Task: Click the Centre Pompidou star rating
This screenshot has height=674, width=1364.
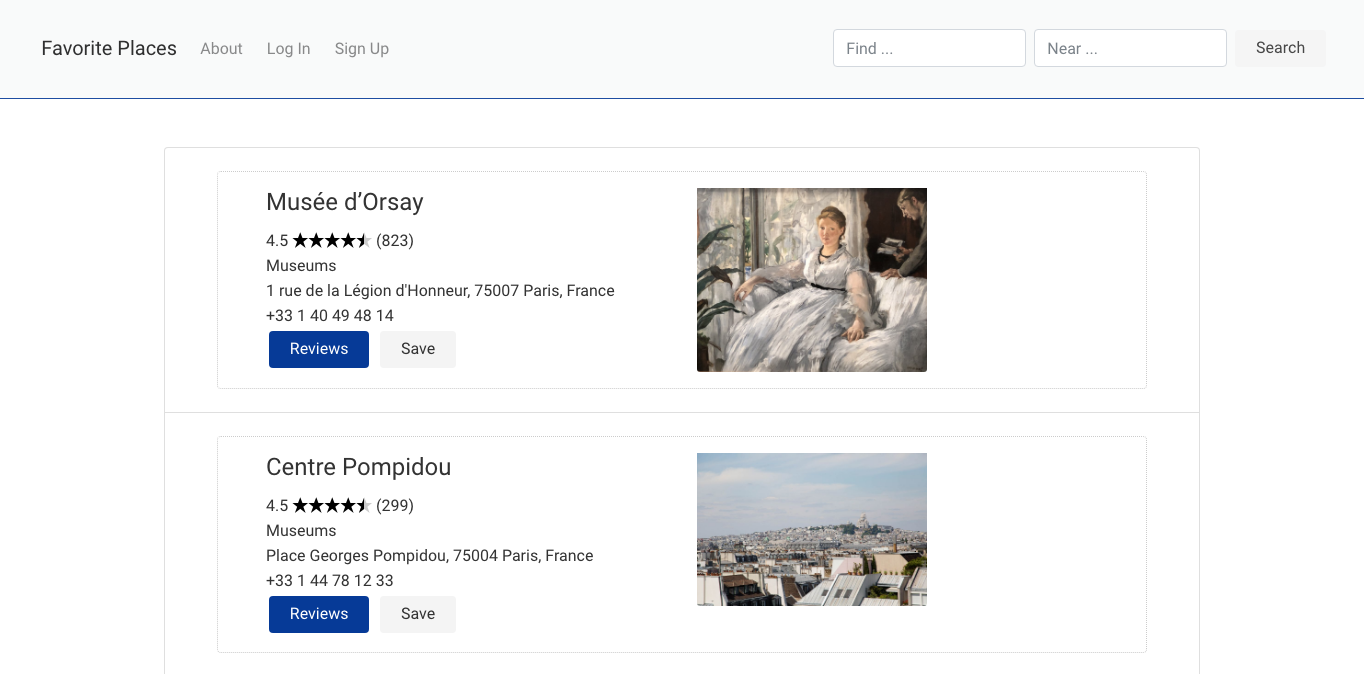Action: pos(332,505)
